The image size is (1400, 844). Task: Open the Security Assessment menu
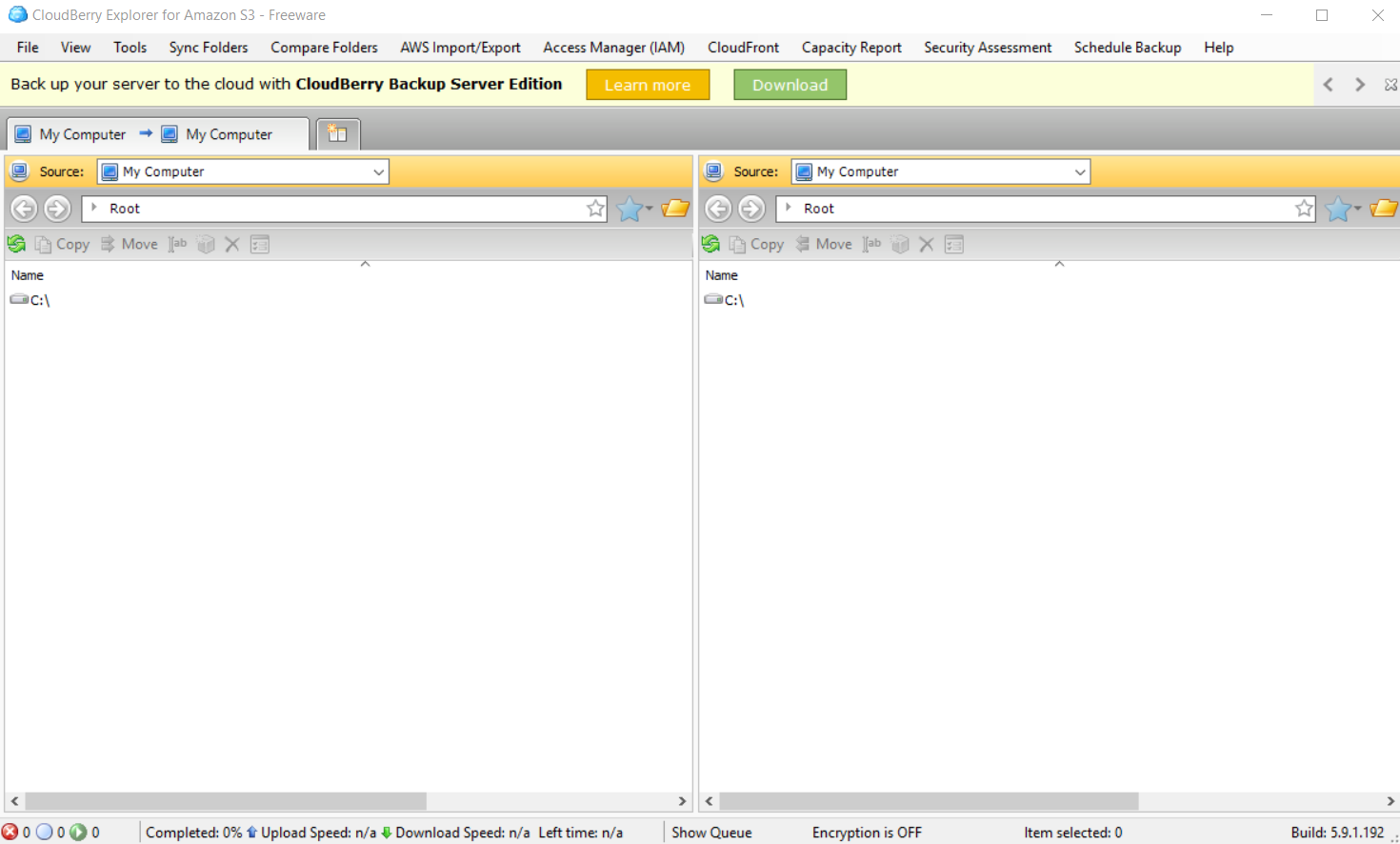[988, 48]
